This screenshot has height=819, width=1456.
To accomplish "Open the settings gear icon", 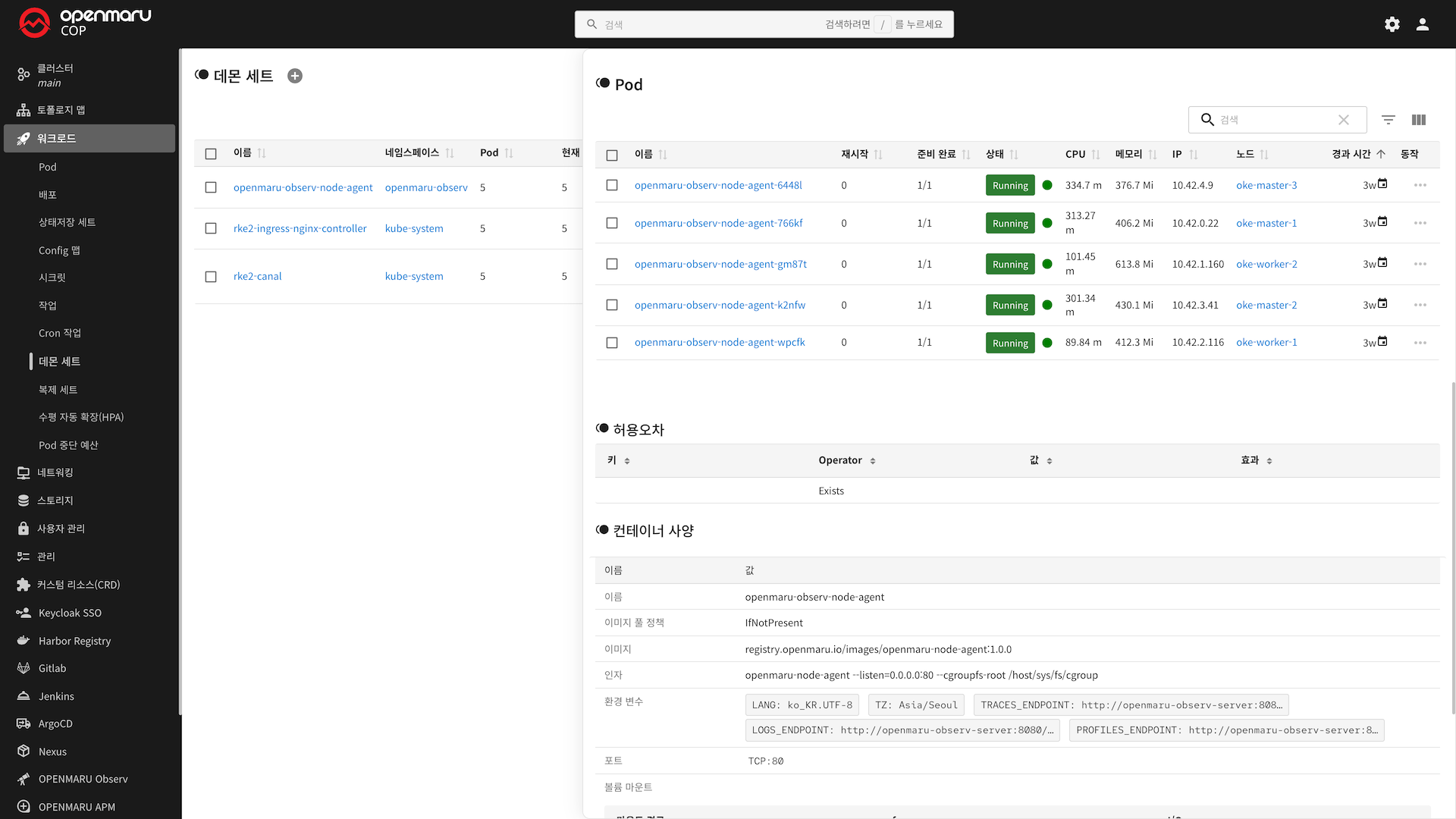I will [x=1392, y=24].
